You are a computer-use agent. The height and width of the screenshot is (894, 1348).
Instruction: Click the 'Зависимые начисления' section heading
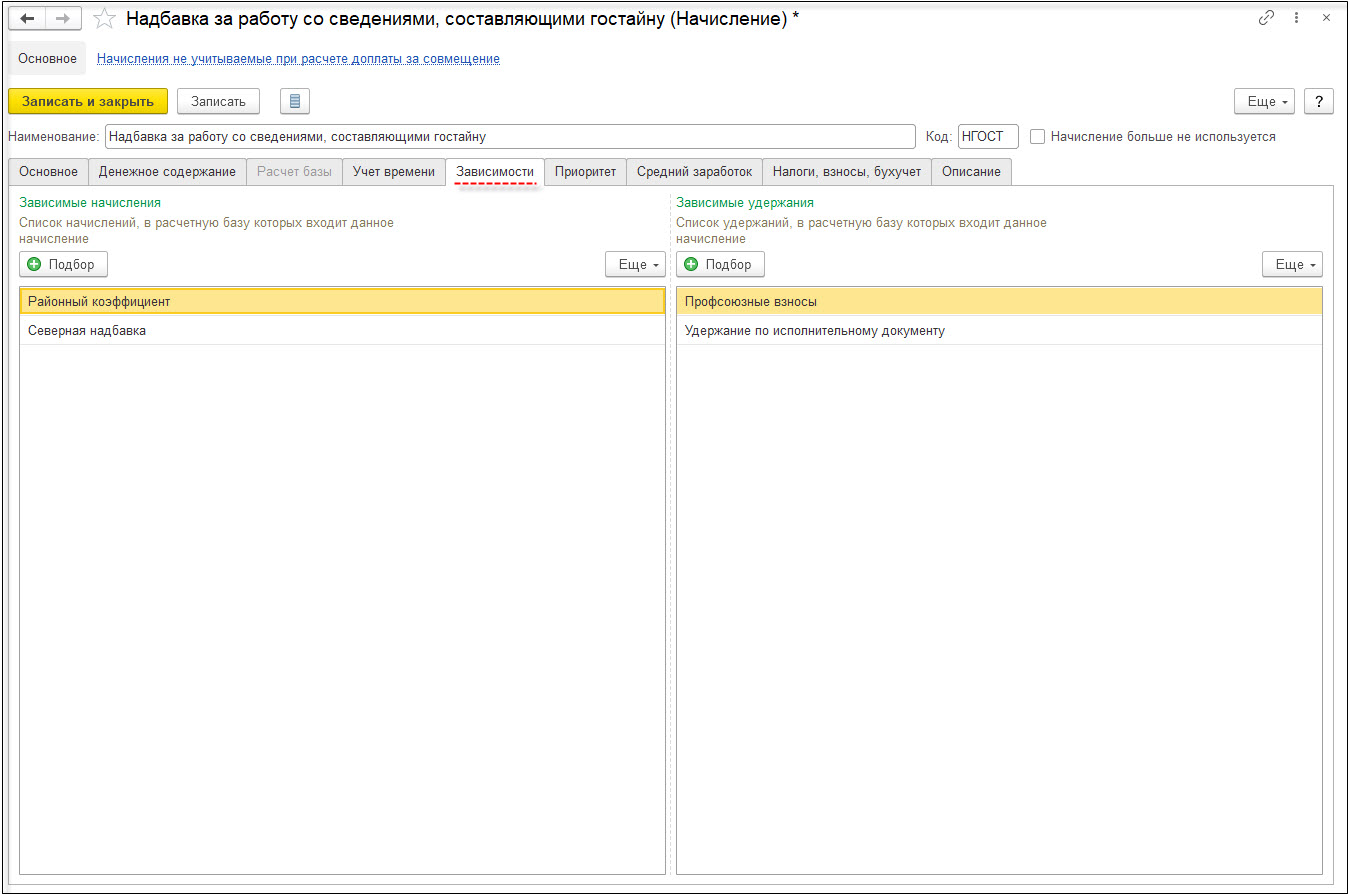coord(90,202)
